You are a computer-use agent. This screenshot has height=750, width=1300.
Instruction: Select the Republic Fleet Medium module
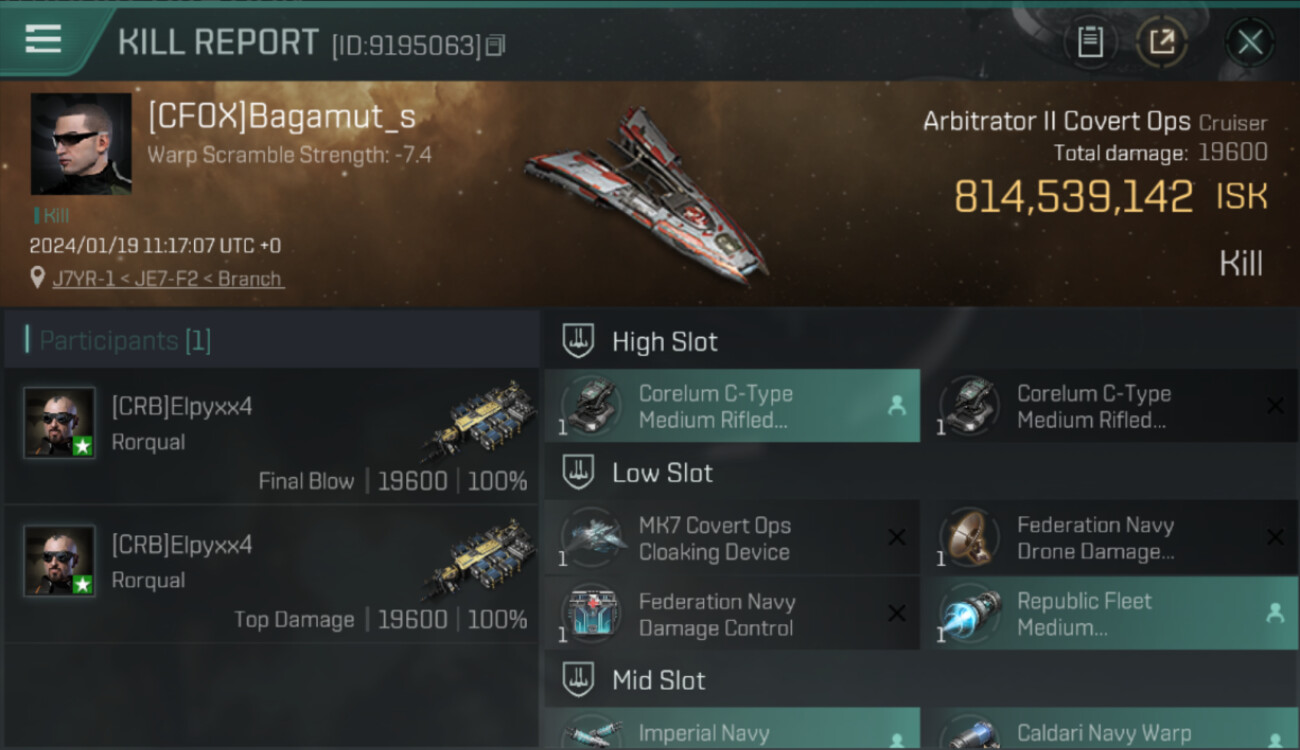(x=1110, y=614)
